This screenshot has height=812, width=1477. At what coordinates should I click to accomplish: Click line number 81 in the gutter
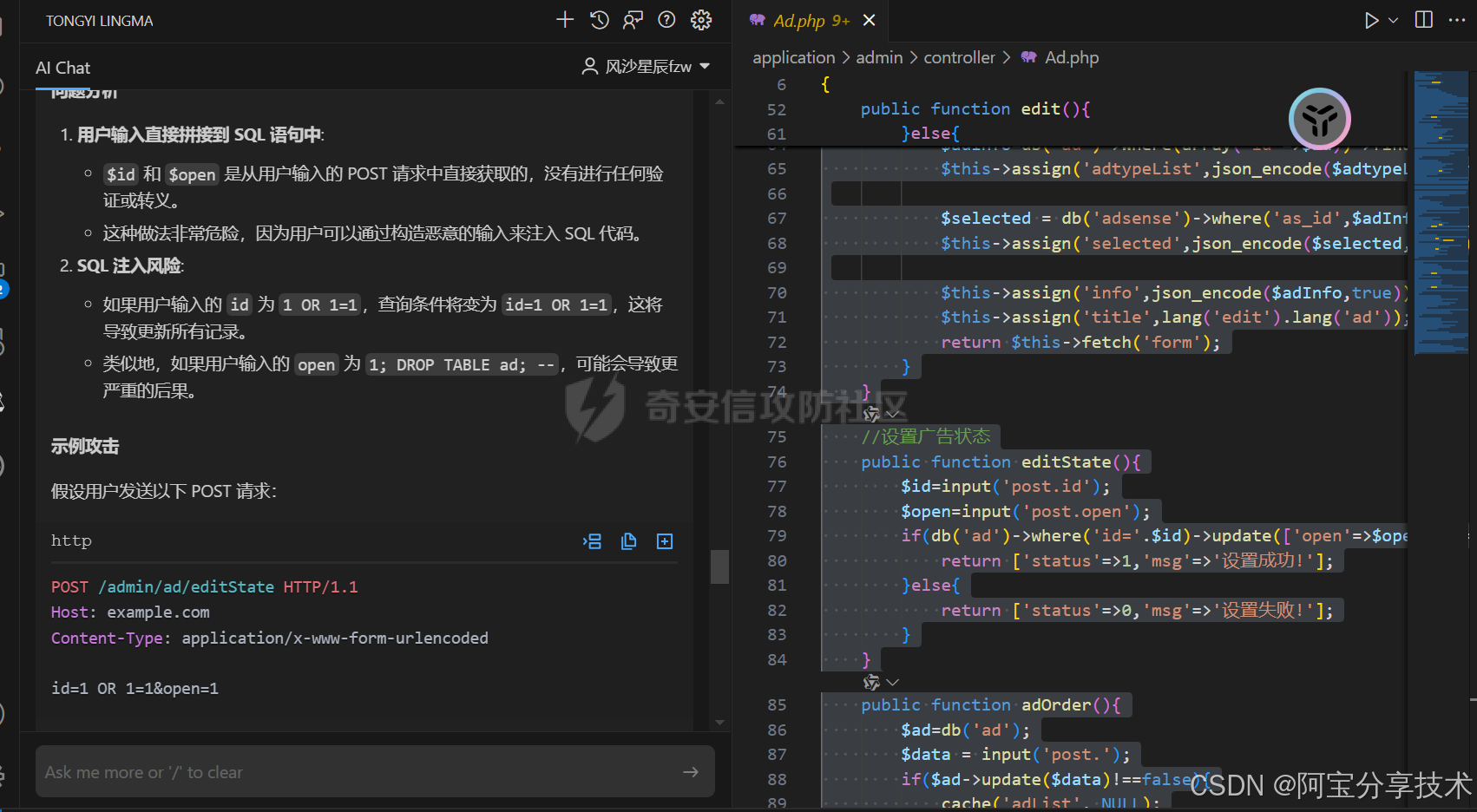777,586
